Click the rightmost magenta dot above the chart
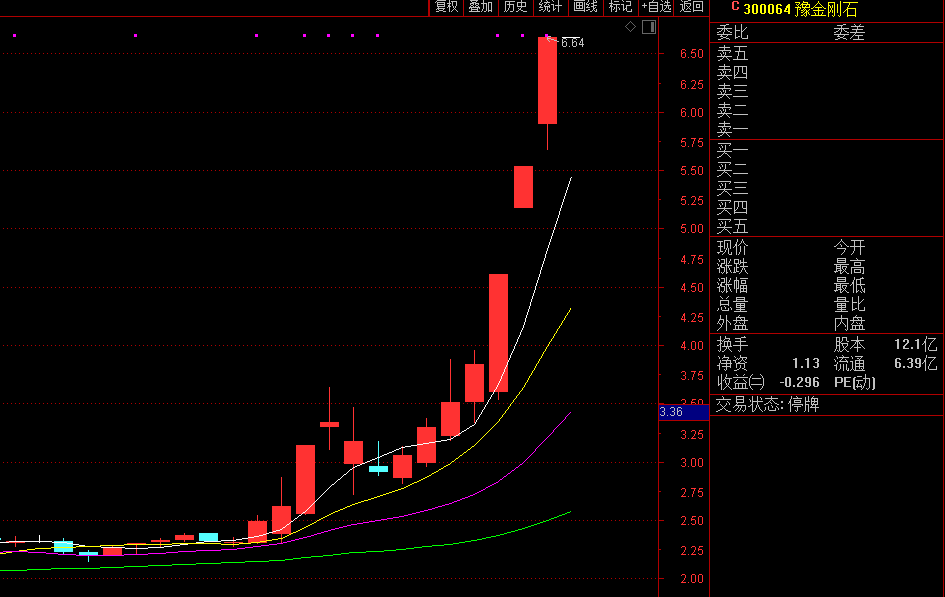The image size is (945, 597). 521,36
